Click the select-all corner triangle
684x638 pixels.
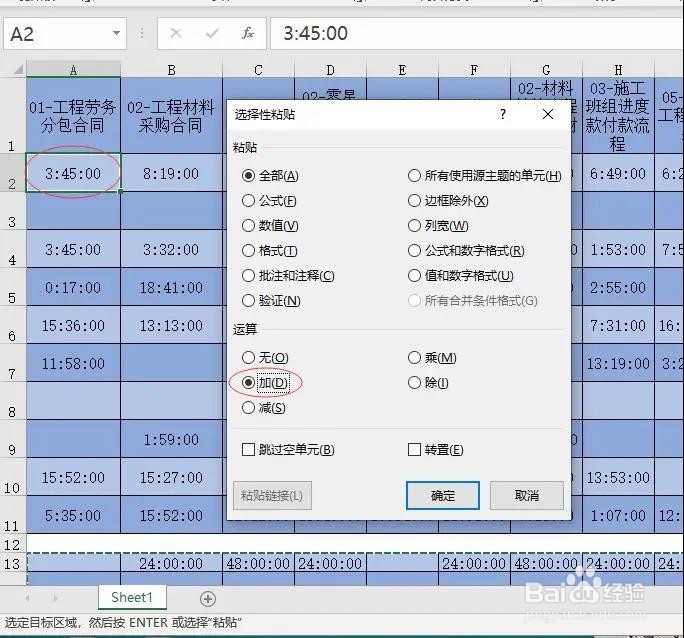coord(18,69)
